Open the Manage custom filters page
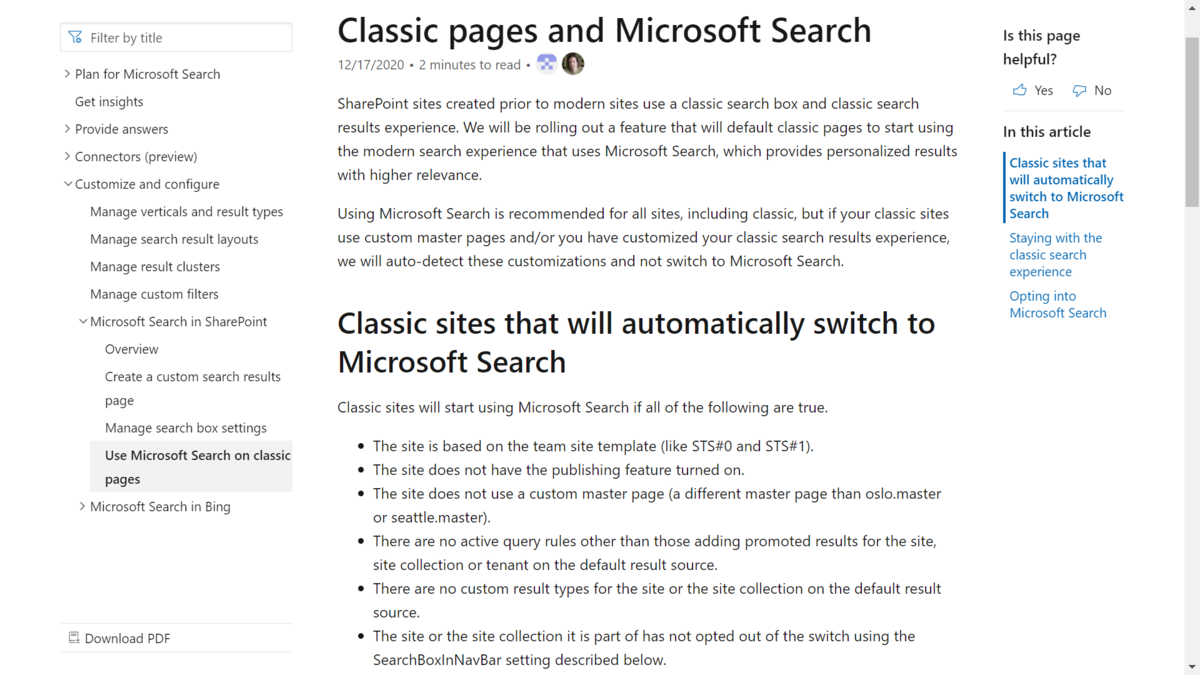The height and width of the screenshot is (675, 1200). tap(154, 294)
